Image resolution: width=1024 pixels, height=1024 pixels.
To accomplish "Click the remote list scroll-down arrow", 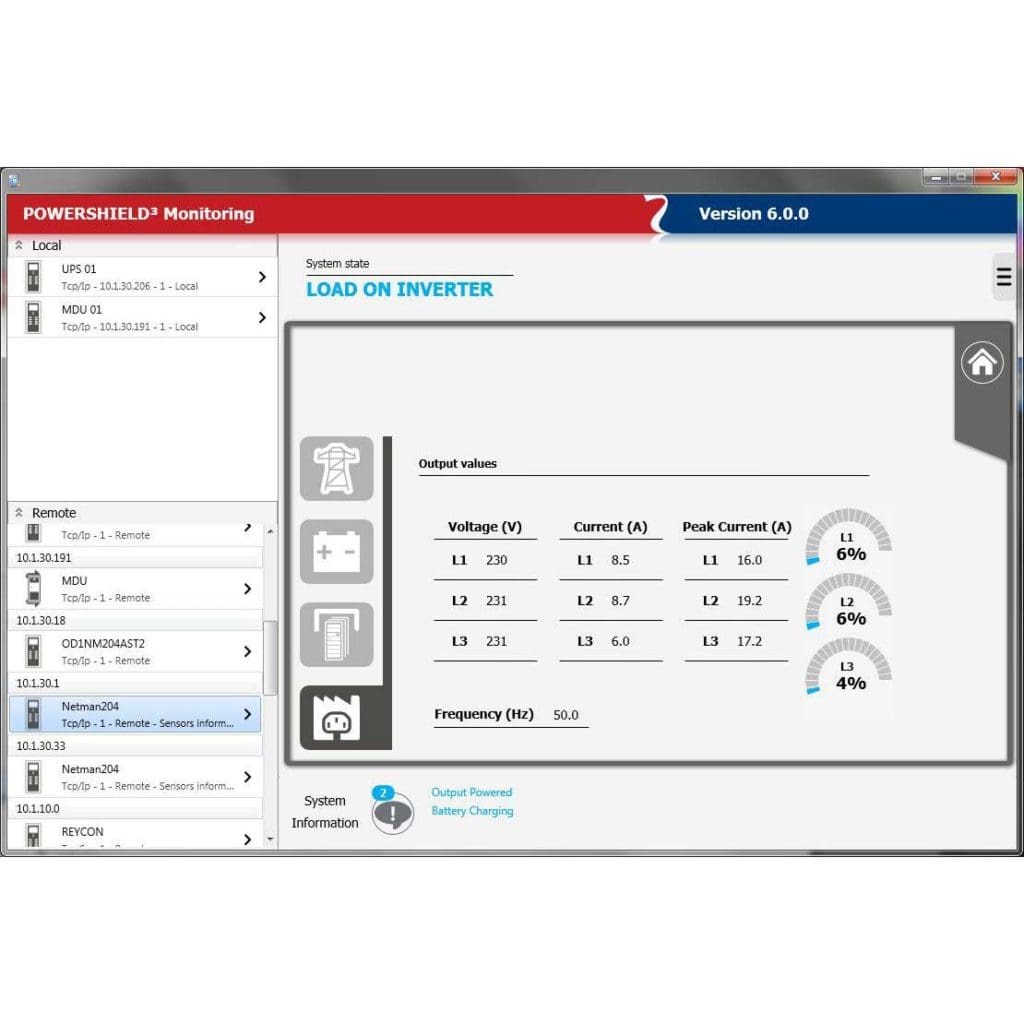I will [x=270, y=839].
